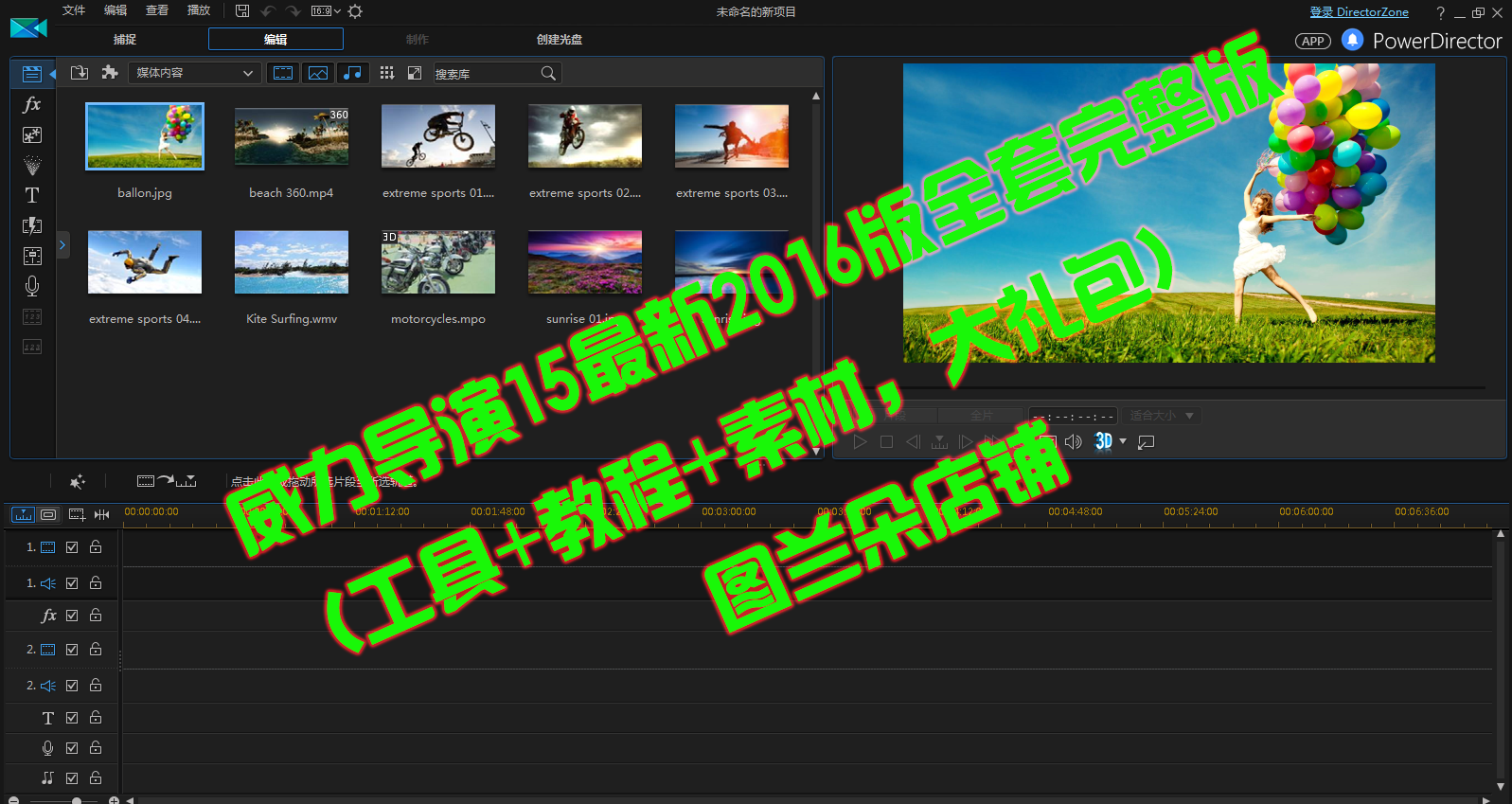Toggle audio track 1 enable checkbox
Viewport: 1512px width, 804px height.
(x=72, y=583)
